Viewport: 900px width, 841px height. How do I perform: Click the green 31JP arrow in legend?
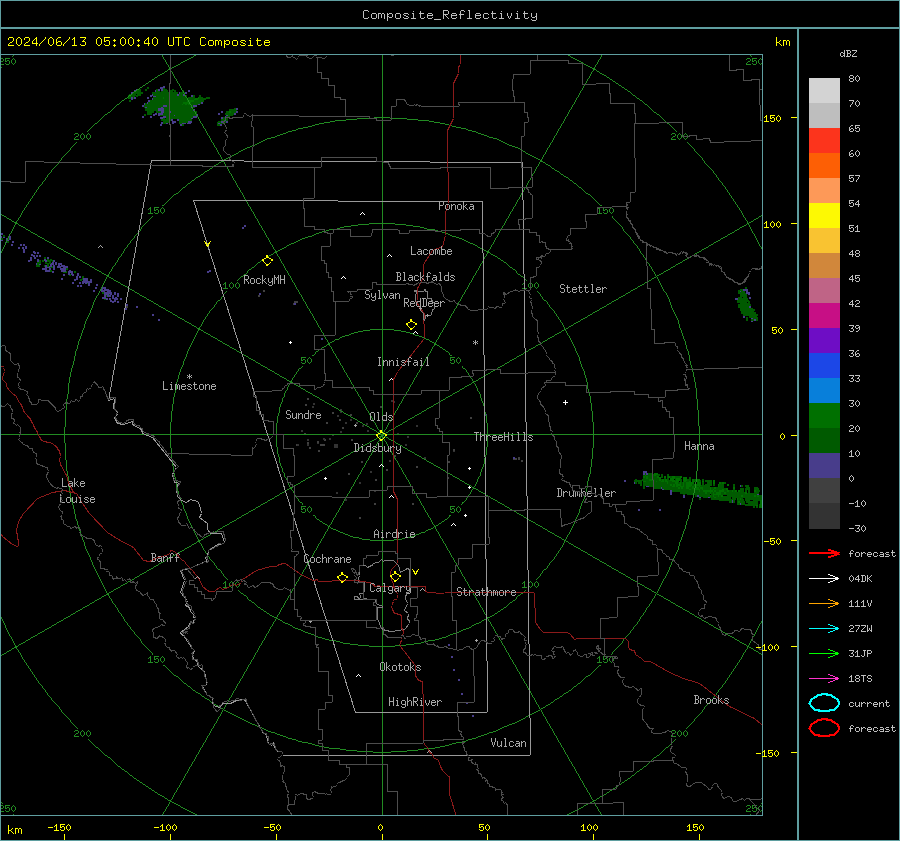pos(824,653)
